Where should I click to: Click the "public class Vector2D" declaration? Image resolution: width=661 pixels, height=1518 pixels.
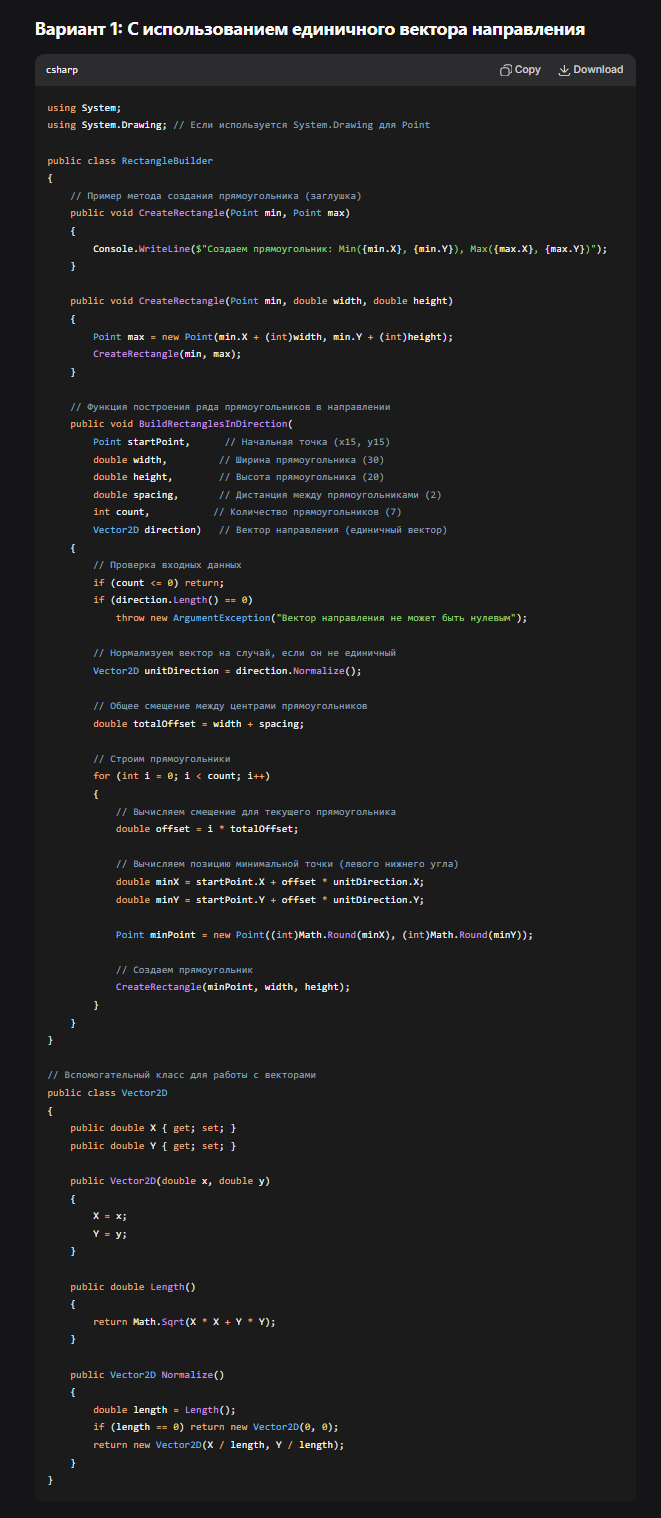101,1093
